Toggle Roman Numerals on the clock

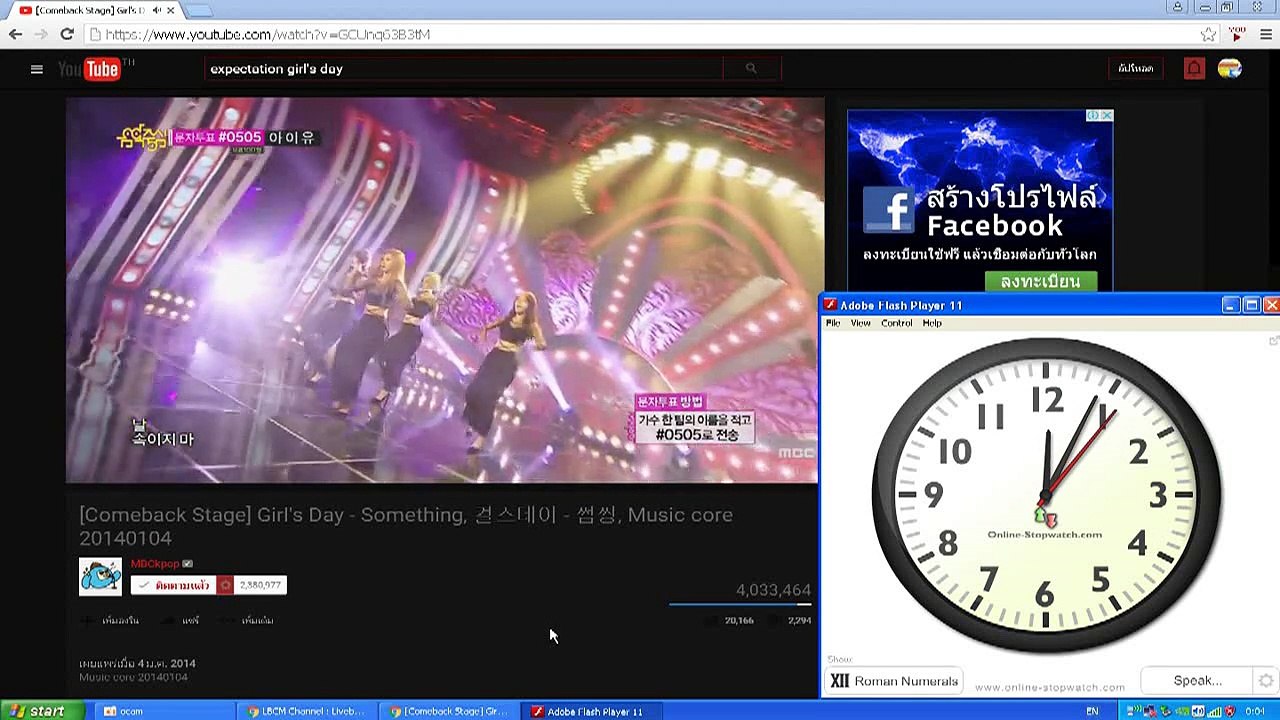893,681
